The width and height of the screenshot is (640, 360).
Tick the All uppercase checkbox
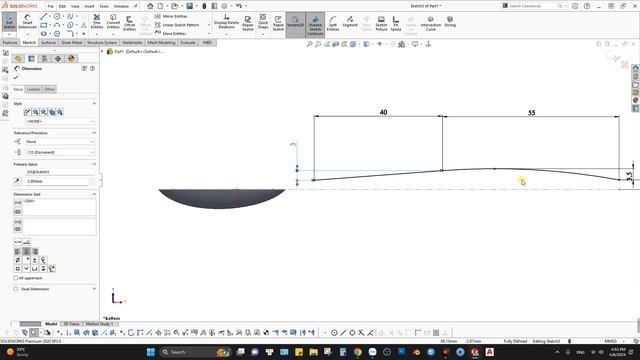pos(16,278)
